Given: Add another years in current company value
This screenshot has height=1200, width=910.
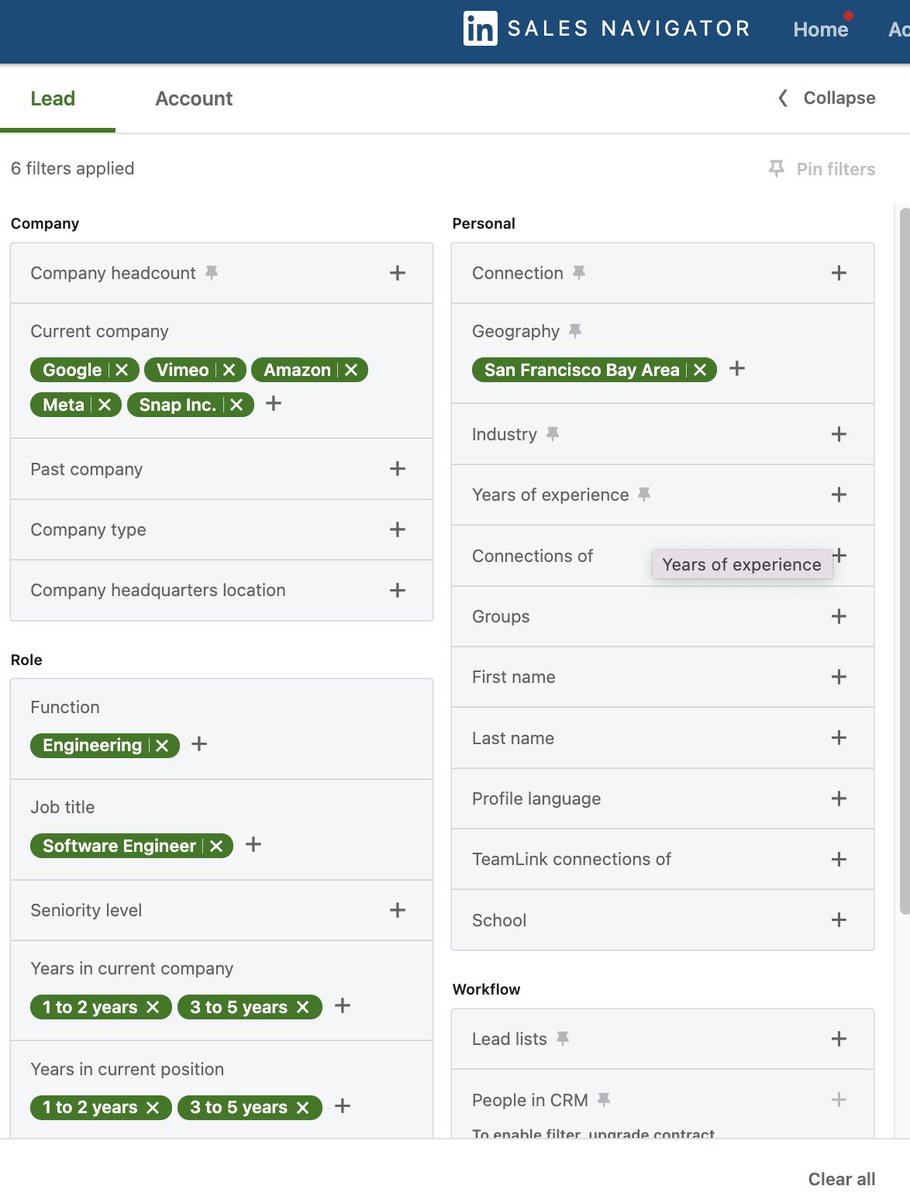Looking at the screenshot, I should pyautogui.click(x=342, y=1006).
